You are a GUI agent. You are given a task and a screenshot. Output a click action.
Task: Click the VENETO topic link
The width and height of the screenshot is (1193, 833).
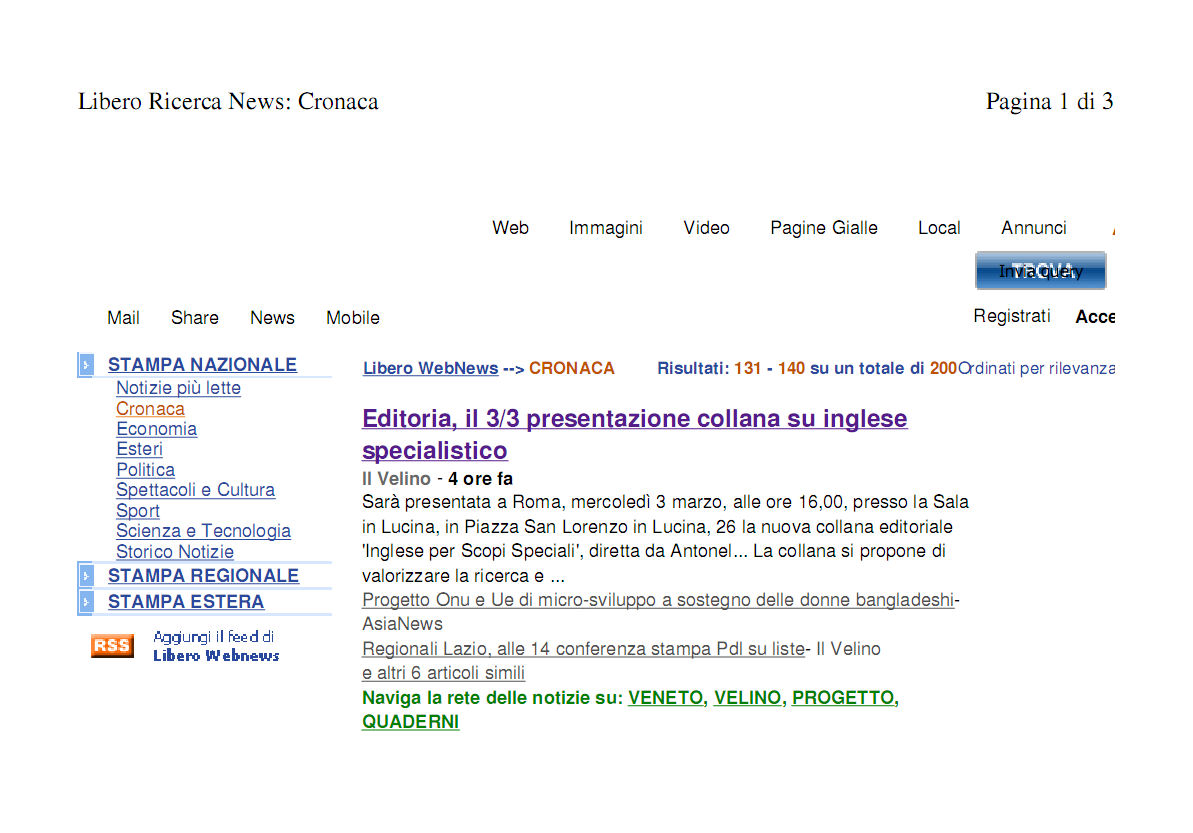tap(666, 698)
